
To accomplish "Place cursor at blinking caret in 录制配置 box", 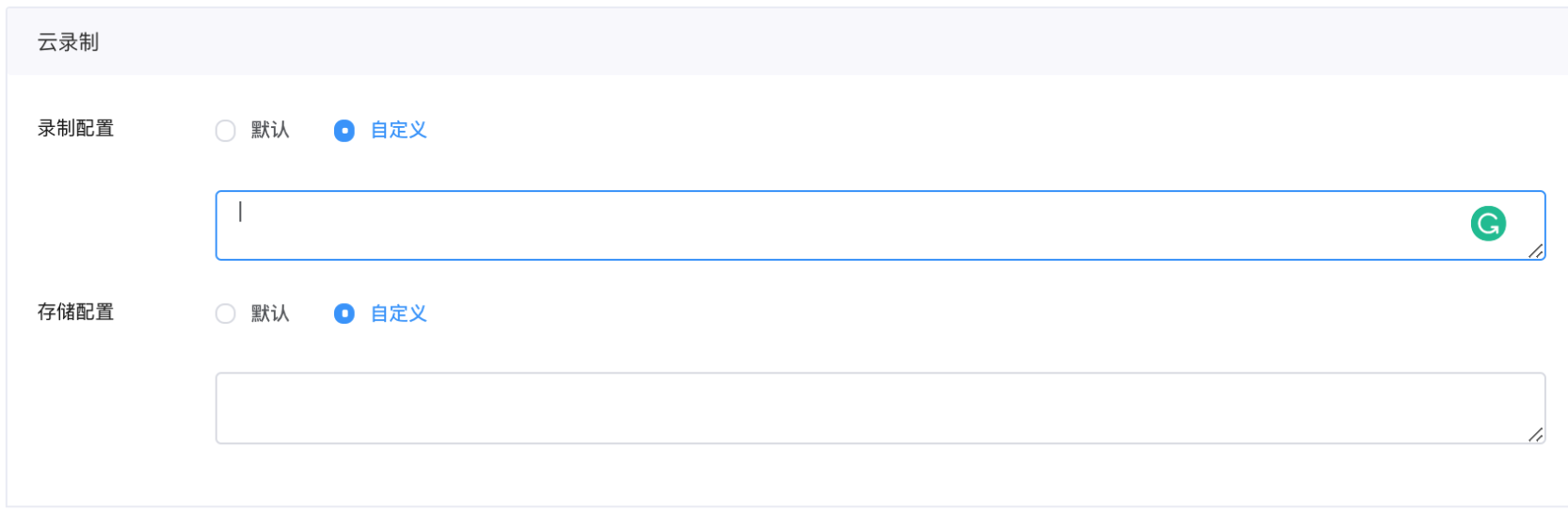I will click(240, 212).
